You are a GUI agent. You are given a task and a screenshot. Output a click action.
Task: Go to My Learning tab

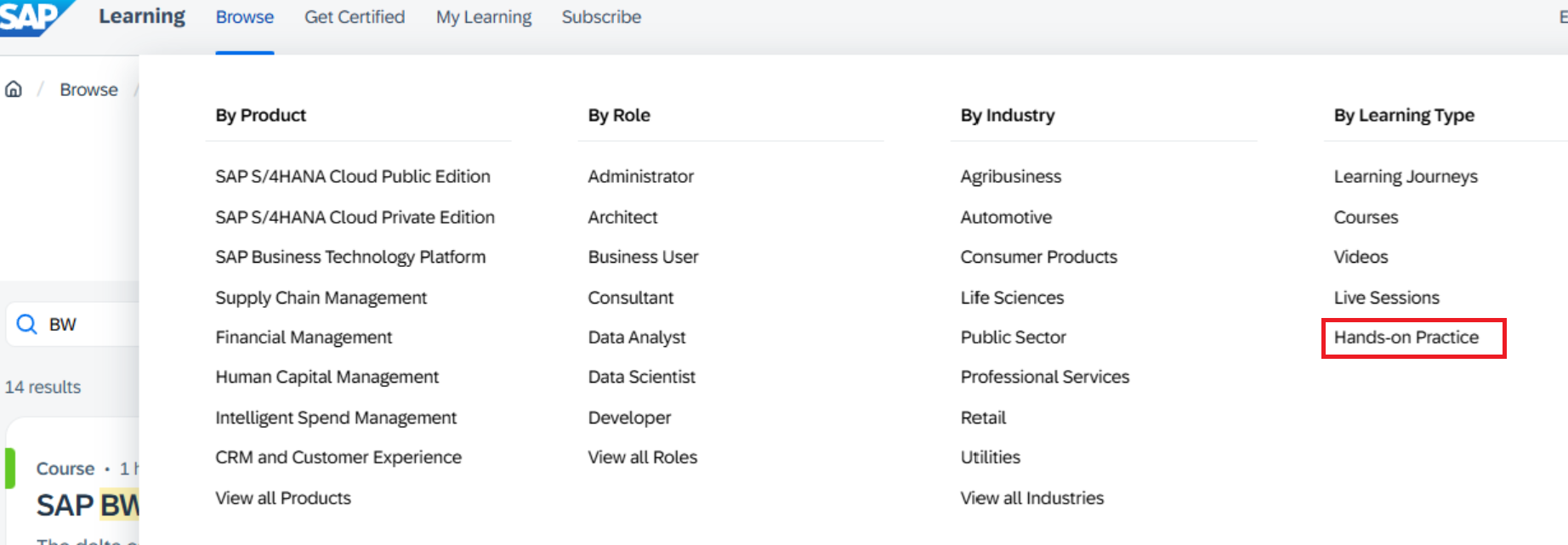[484, 17]
